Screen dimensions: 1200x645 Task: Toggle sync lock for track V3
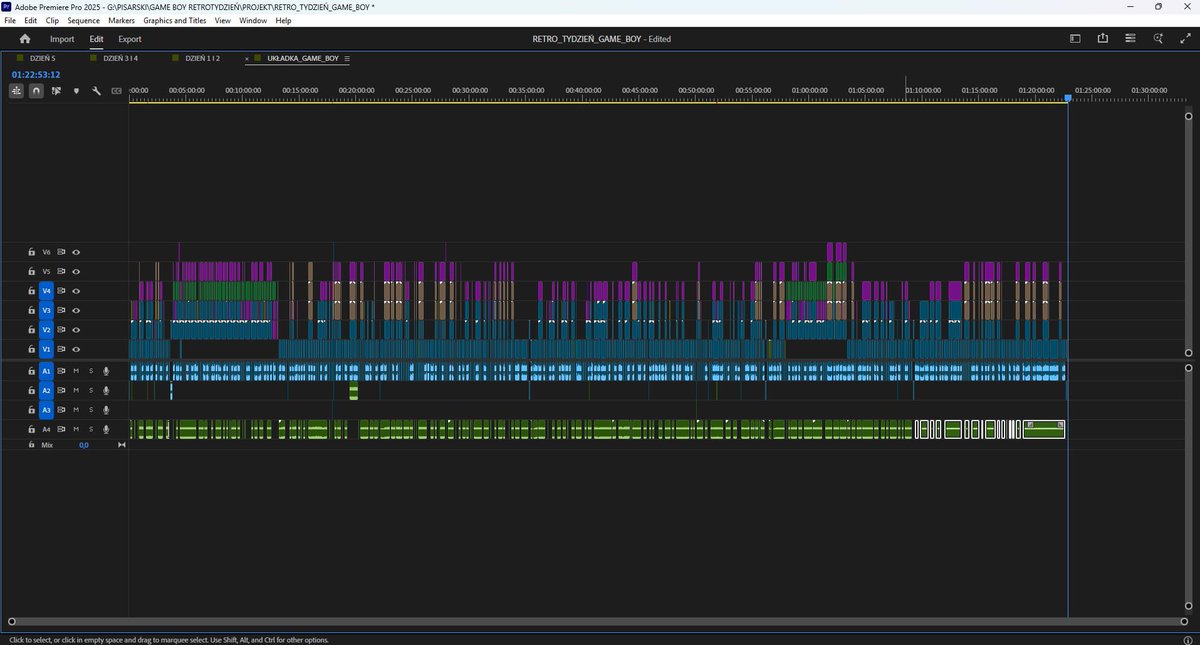(x=61, y=310)
